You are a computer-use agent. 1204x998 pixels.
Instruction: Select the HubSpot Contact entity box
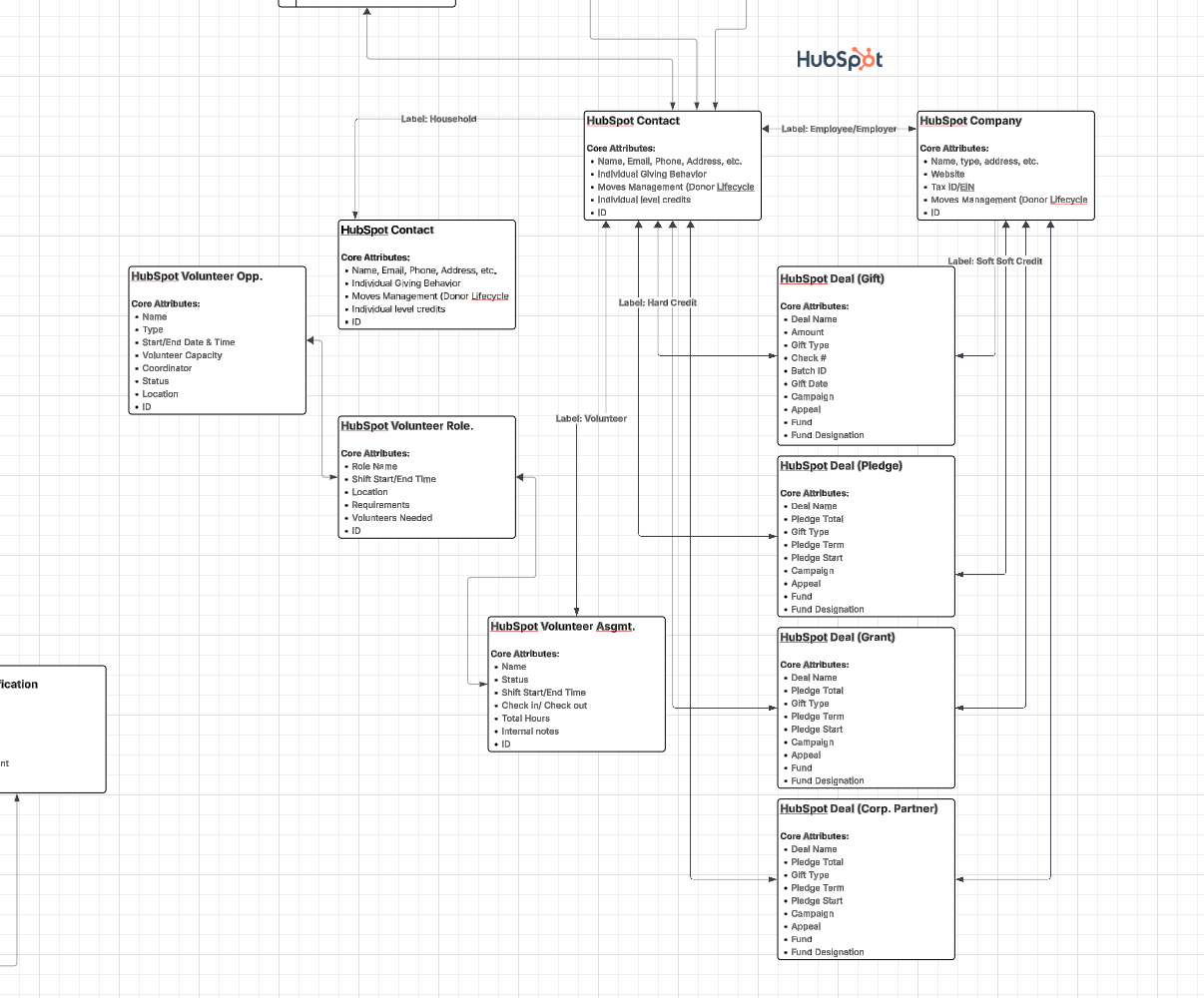671,165
